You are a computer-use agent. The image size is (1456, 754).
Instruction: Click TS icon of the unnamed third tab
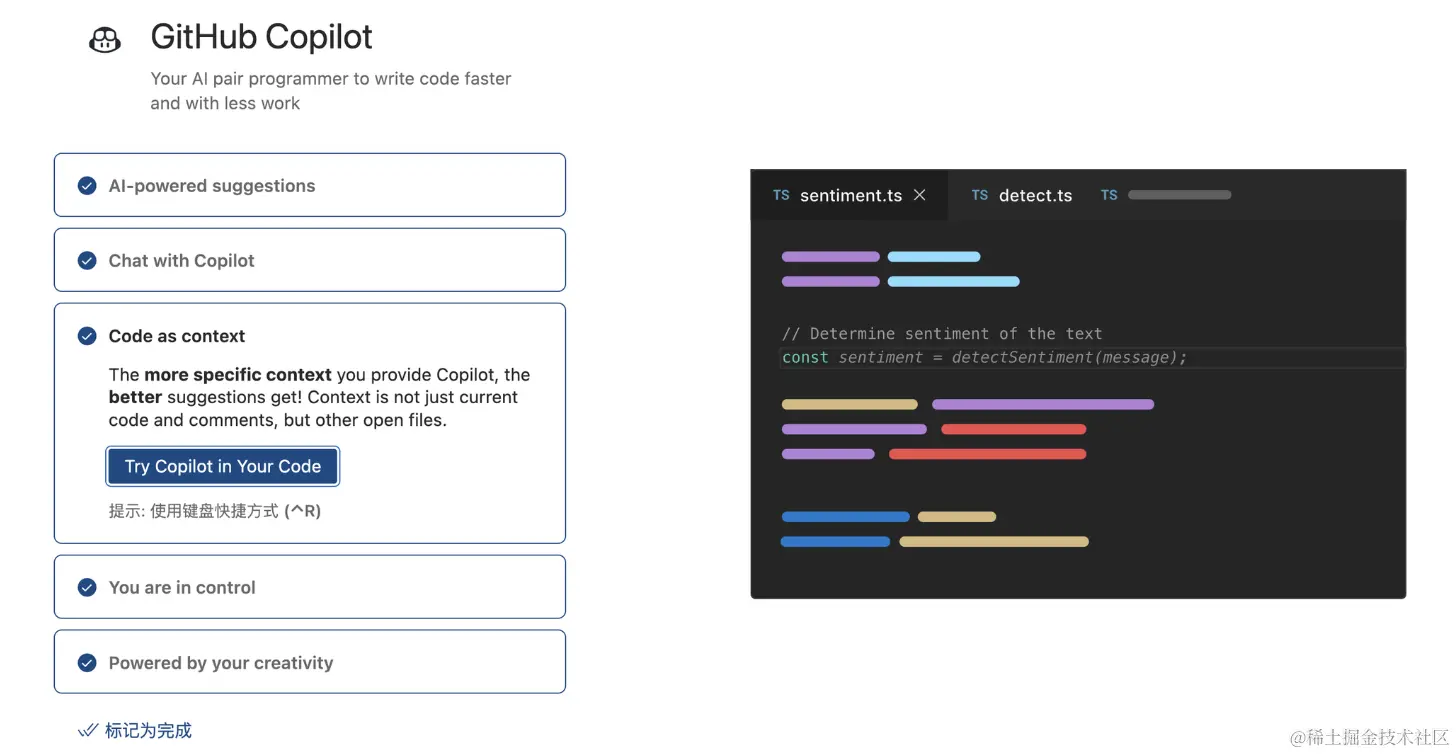tap(1109, 195)
